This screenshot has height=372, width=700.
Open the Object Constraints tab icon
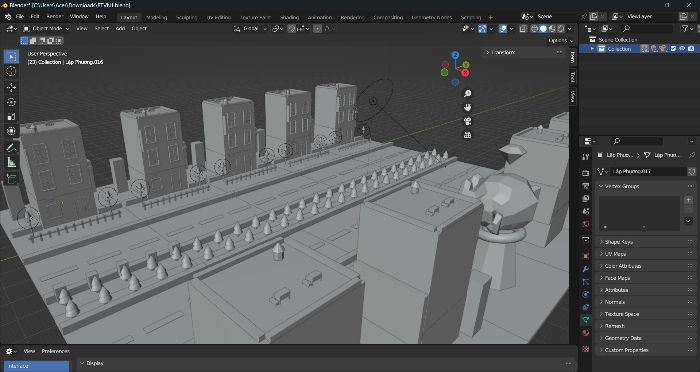(x=586, y=307)
